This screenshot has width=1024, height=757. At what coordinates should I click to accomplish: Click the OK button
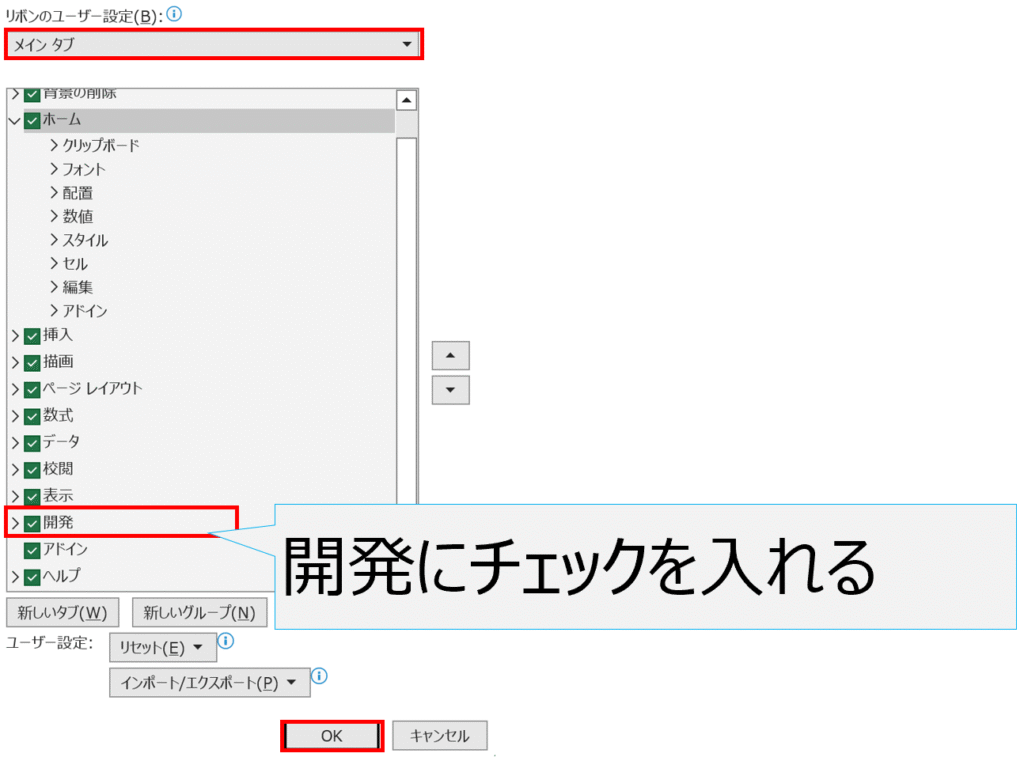coord(332,736)
